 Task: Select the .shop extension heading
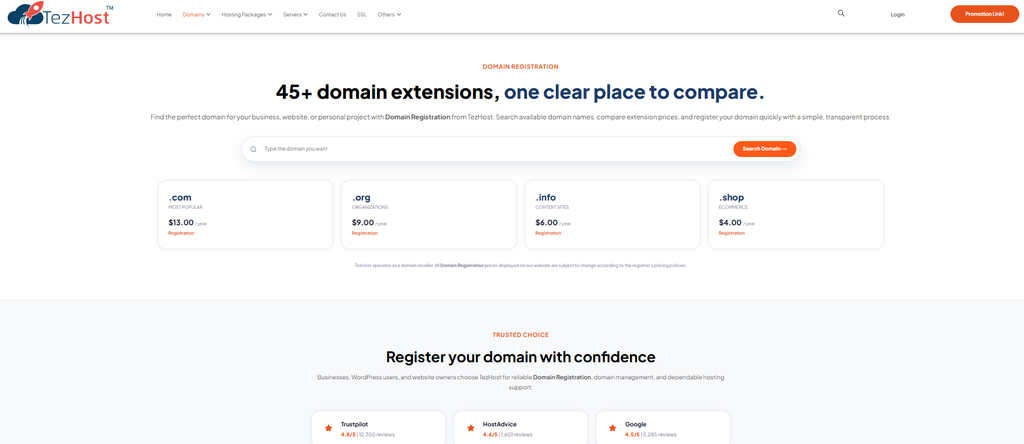point(731,197)
